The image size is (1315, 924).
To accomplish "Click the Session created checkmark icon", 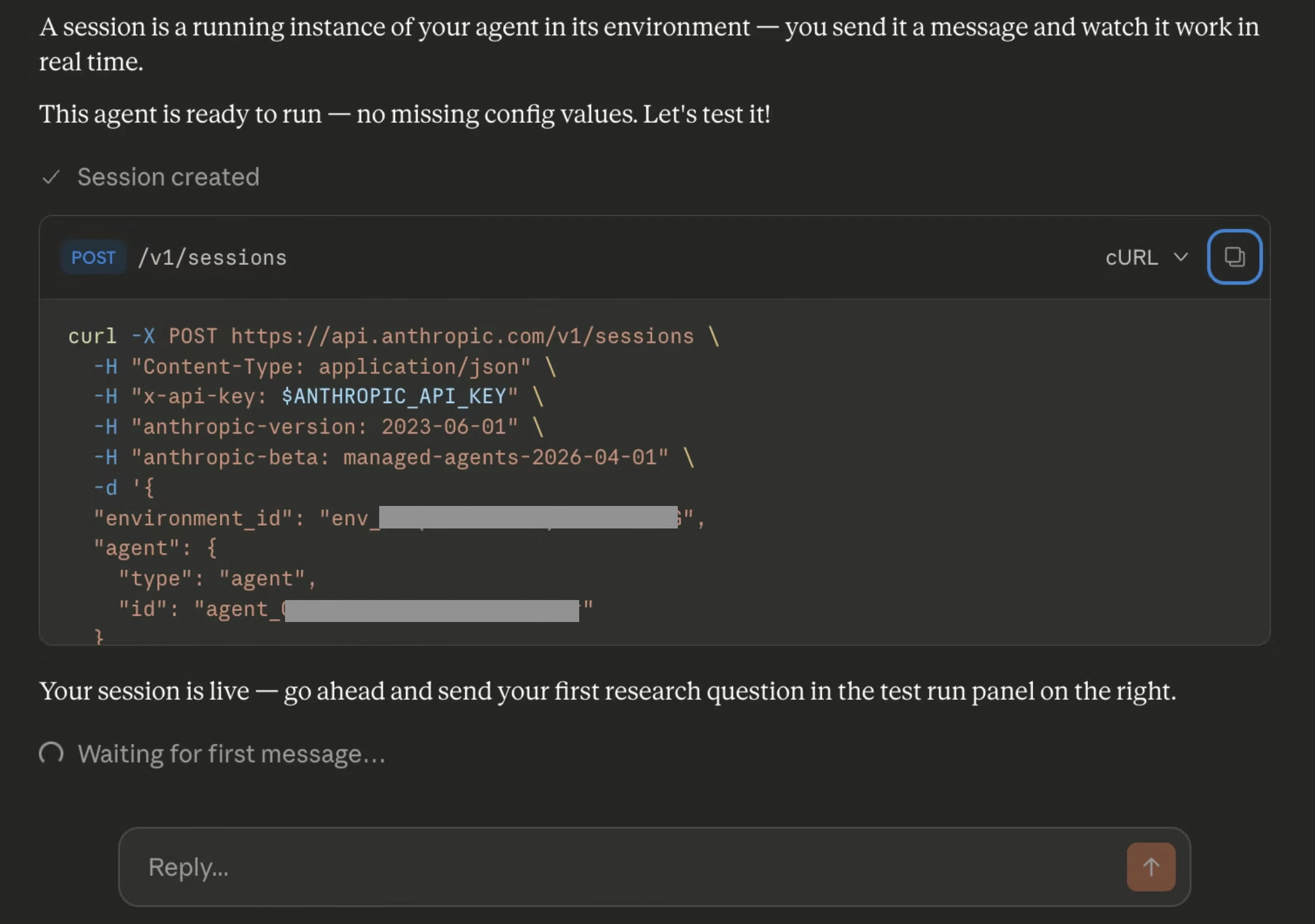I will (x=51, y=177).
